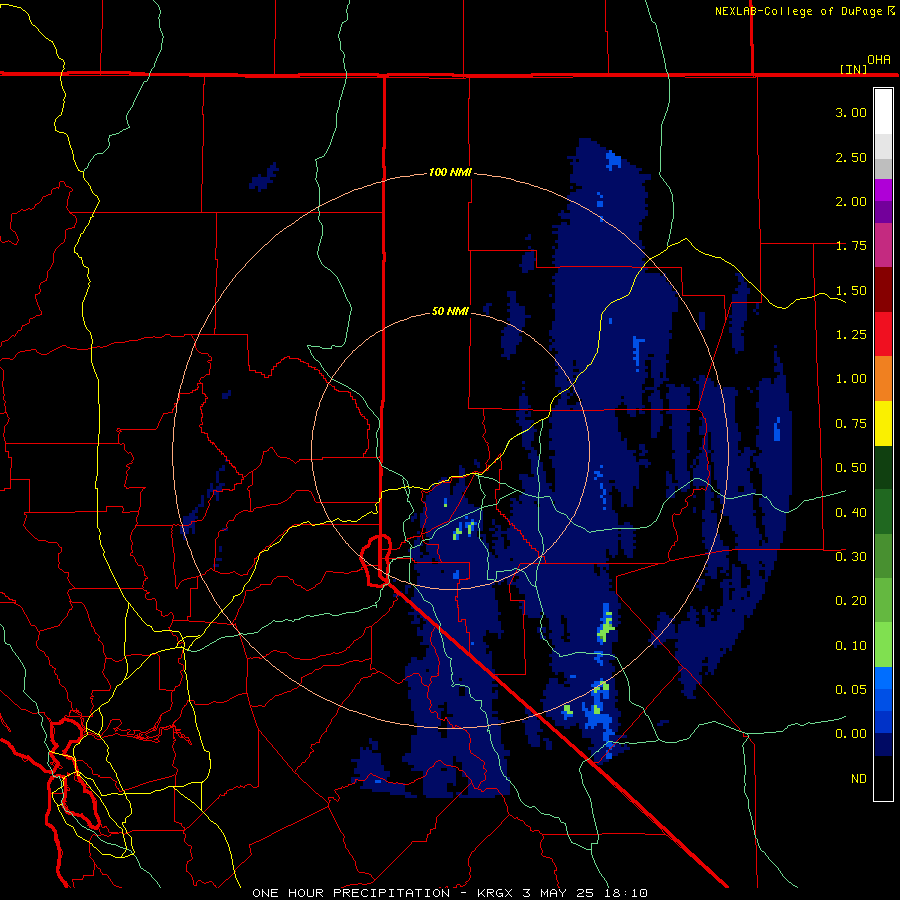Click the 0.50 legend value
900x900 pixels.
(x=851, y=468)
